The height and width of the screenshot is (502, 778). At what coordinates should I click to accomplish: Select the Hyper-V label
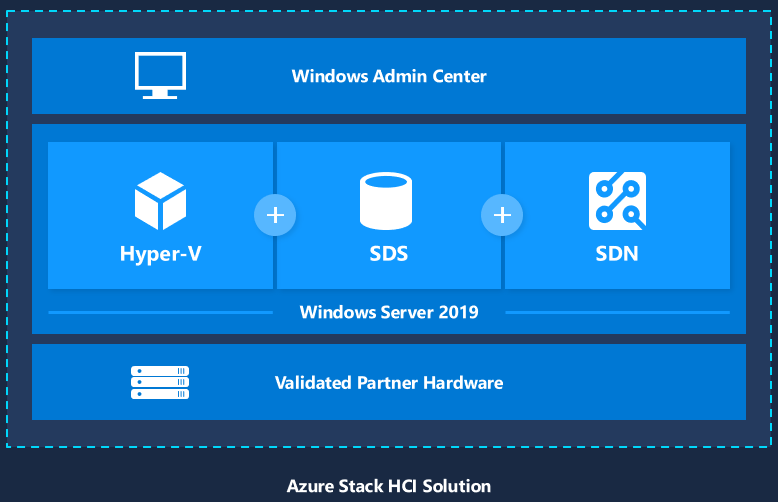160,254
